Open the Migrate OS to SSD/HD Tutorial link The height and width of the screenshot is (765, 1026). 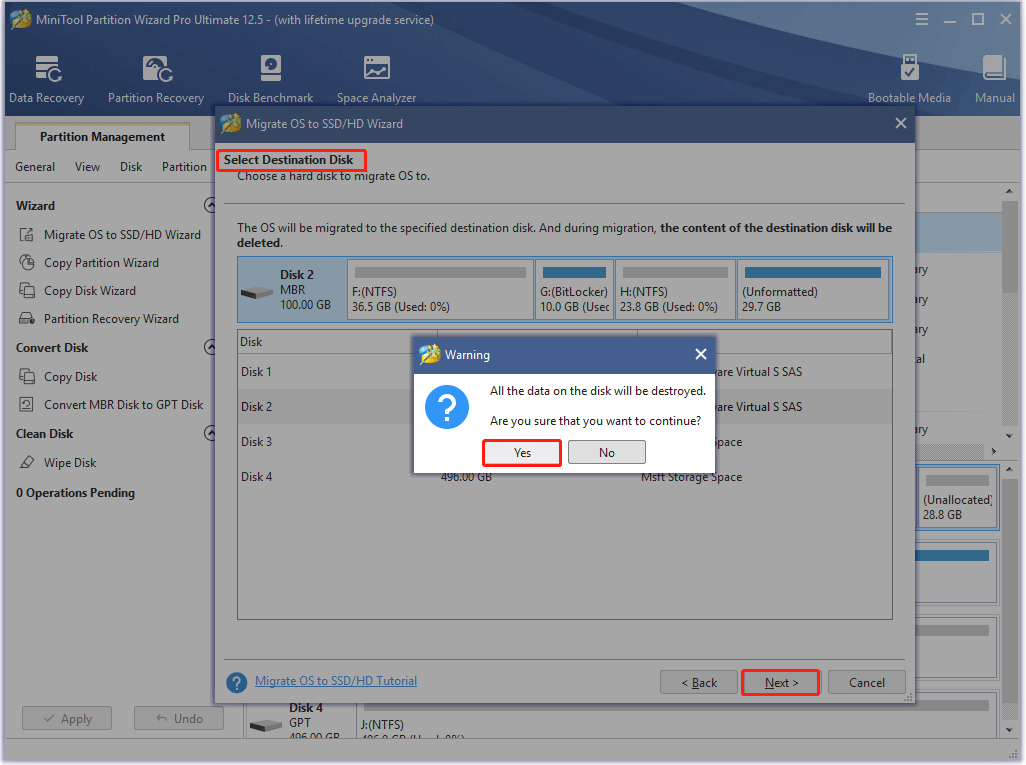336,681
